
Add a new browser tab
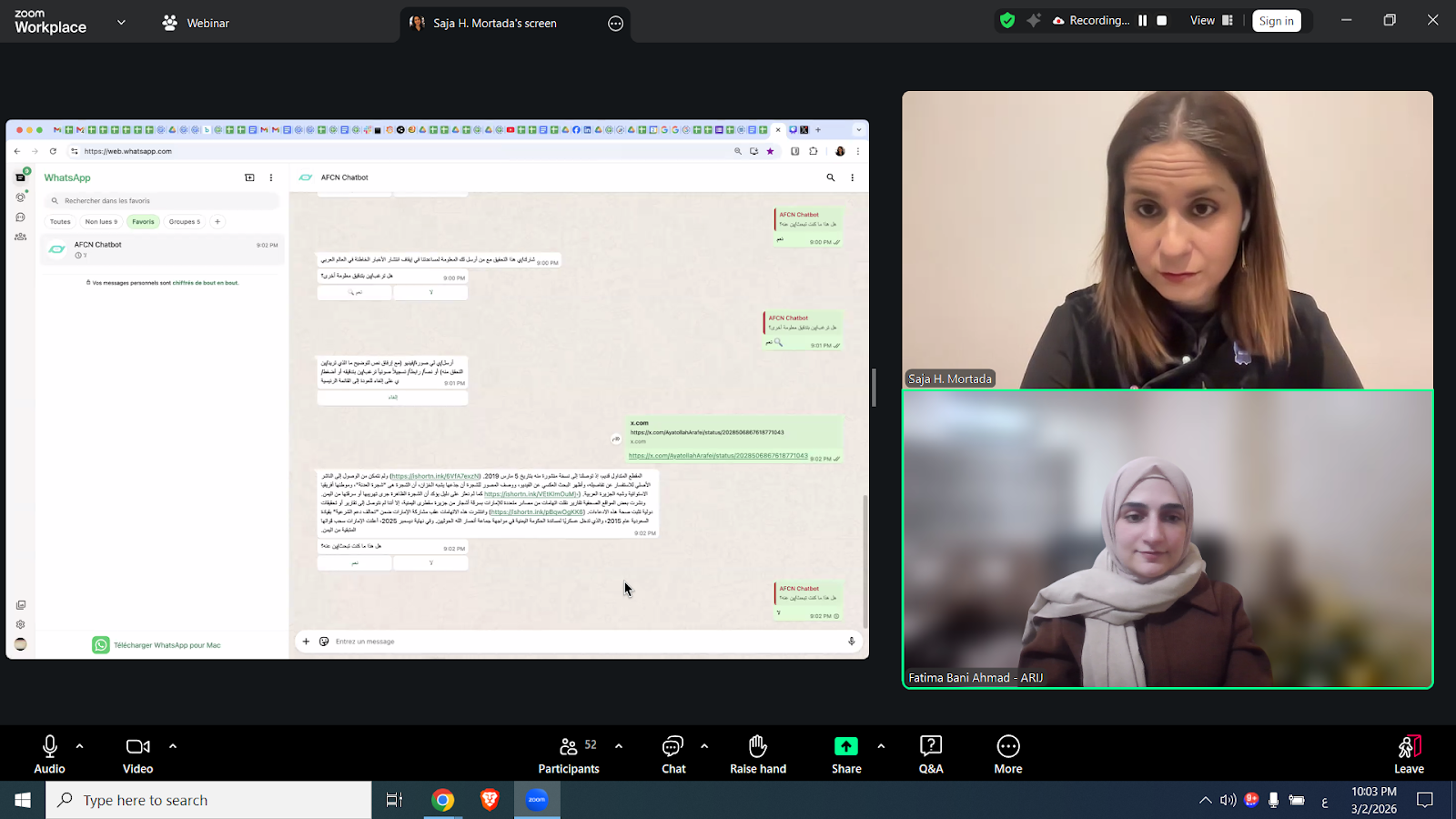coord(818,130)
